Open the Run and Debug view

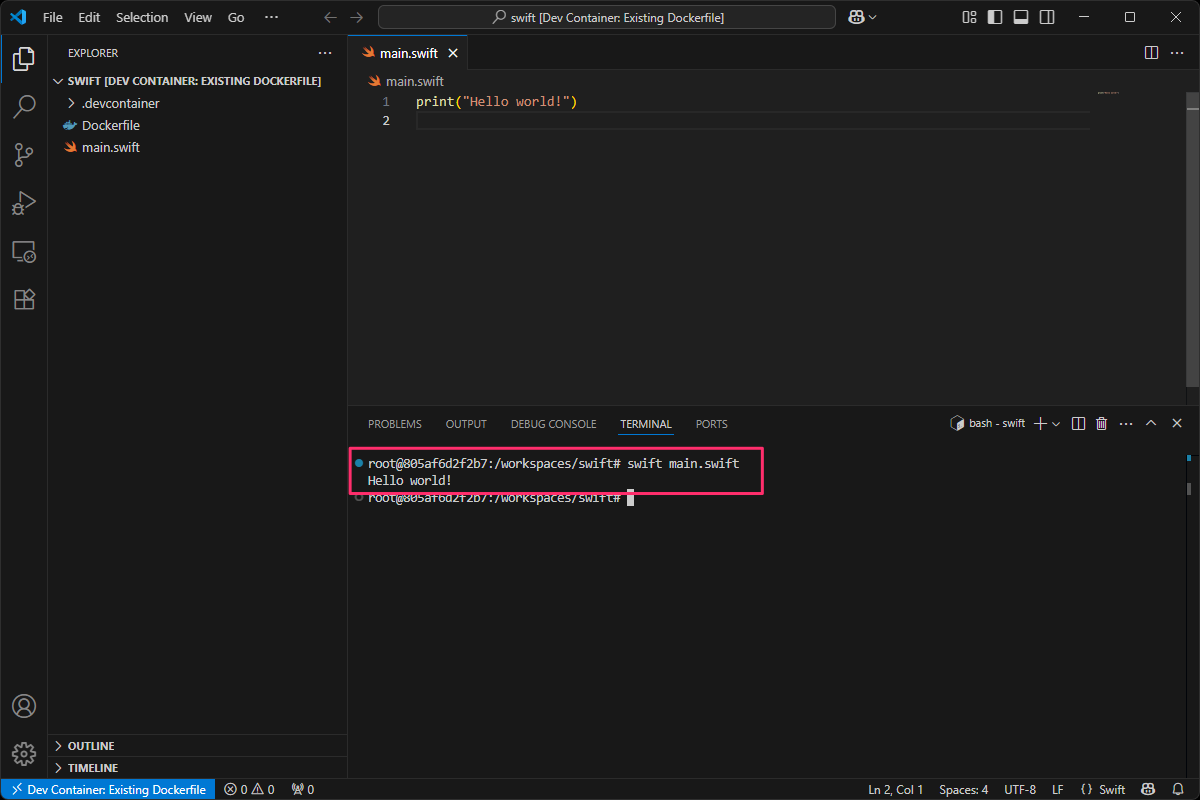click(24, 203)
